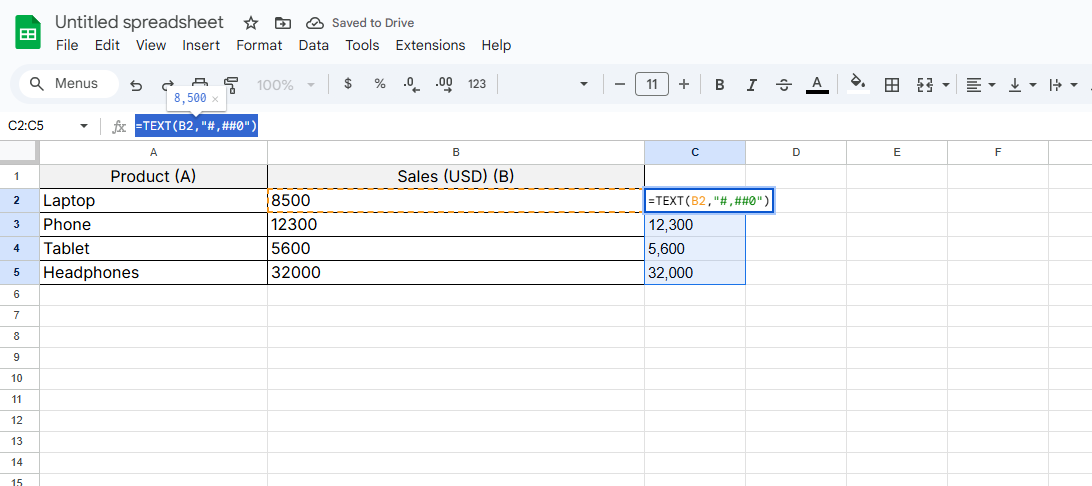
Task: Toggle strikethrough formatting
Action: point(784,85)
